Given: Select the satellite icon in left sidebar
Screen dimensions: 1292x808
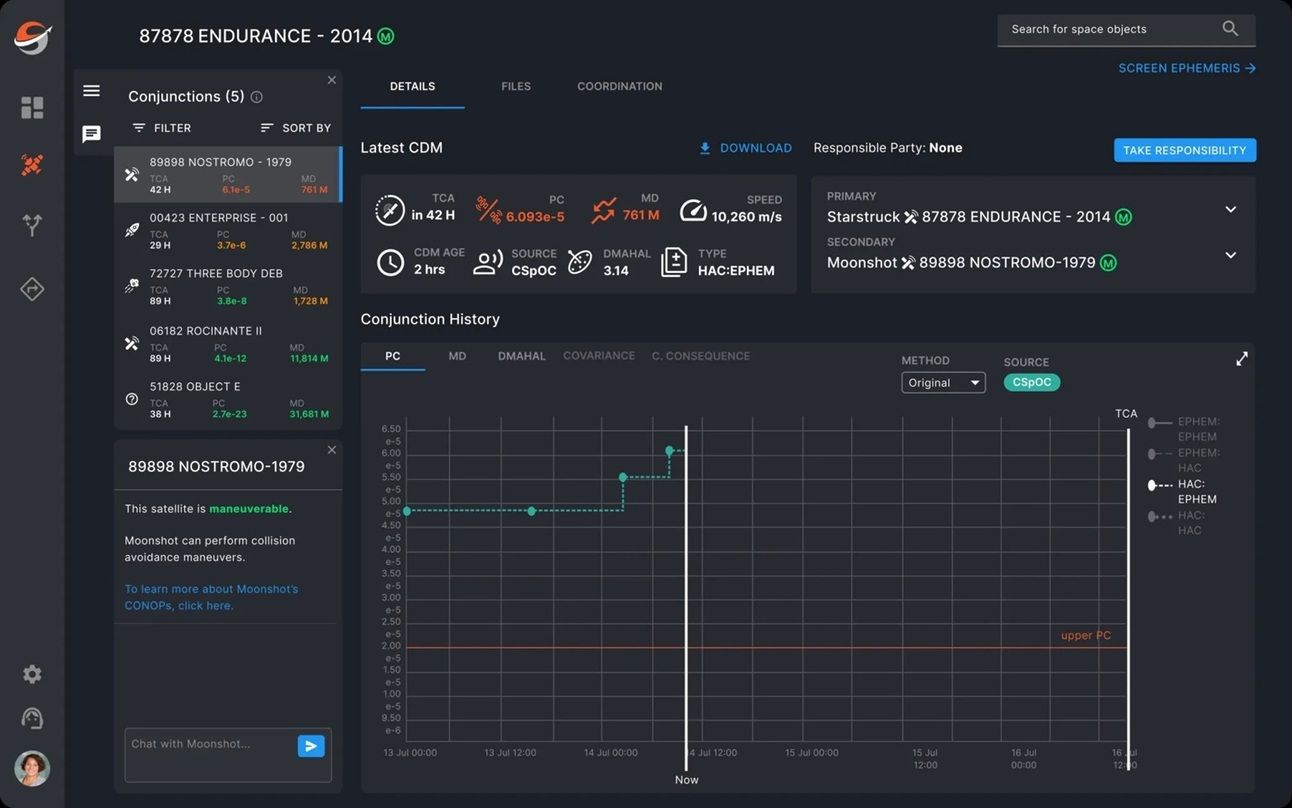Looking at the screenshot, I should pos(32,165).
